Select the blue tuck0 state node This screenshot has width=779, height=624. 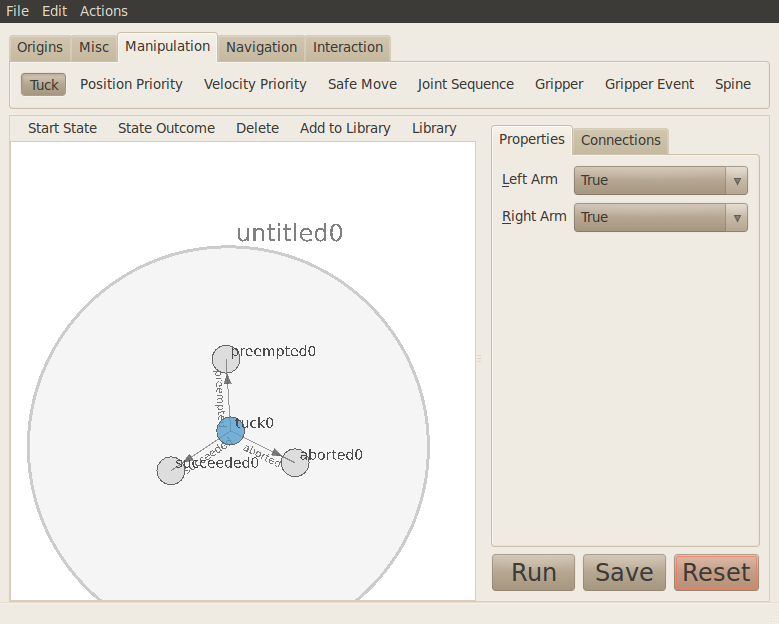[230, 431]
